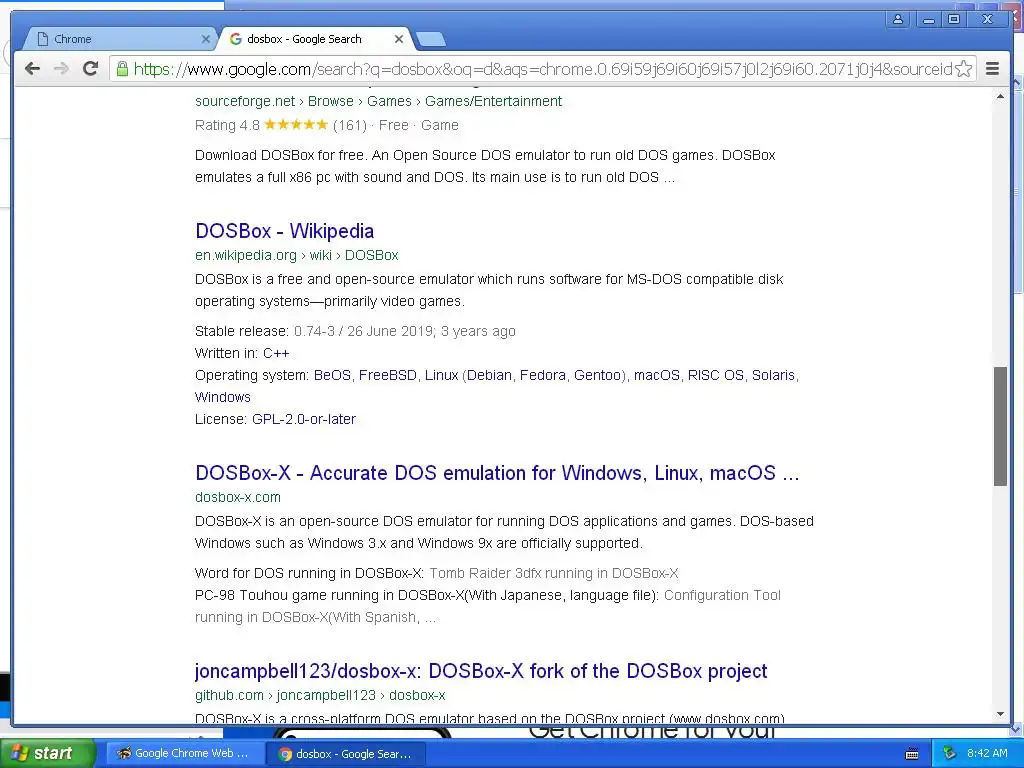The height and width of the screenshot is (768, 1024).
Task: Open the Windows Start button
Action: click(47, 754)
